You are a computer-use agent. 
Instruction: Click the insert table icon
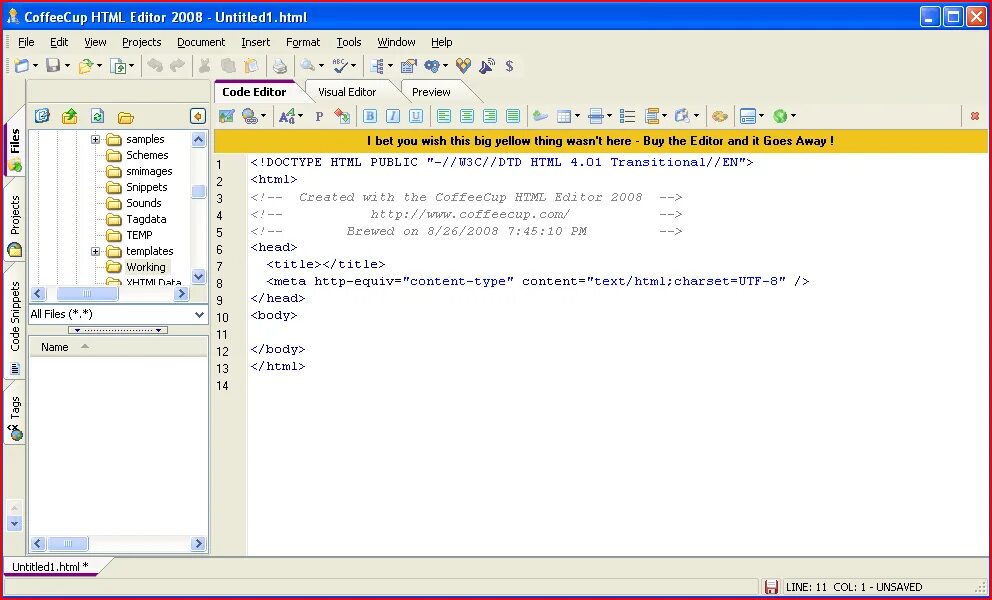564,116
